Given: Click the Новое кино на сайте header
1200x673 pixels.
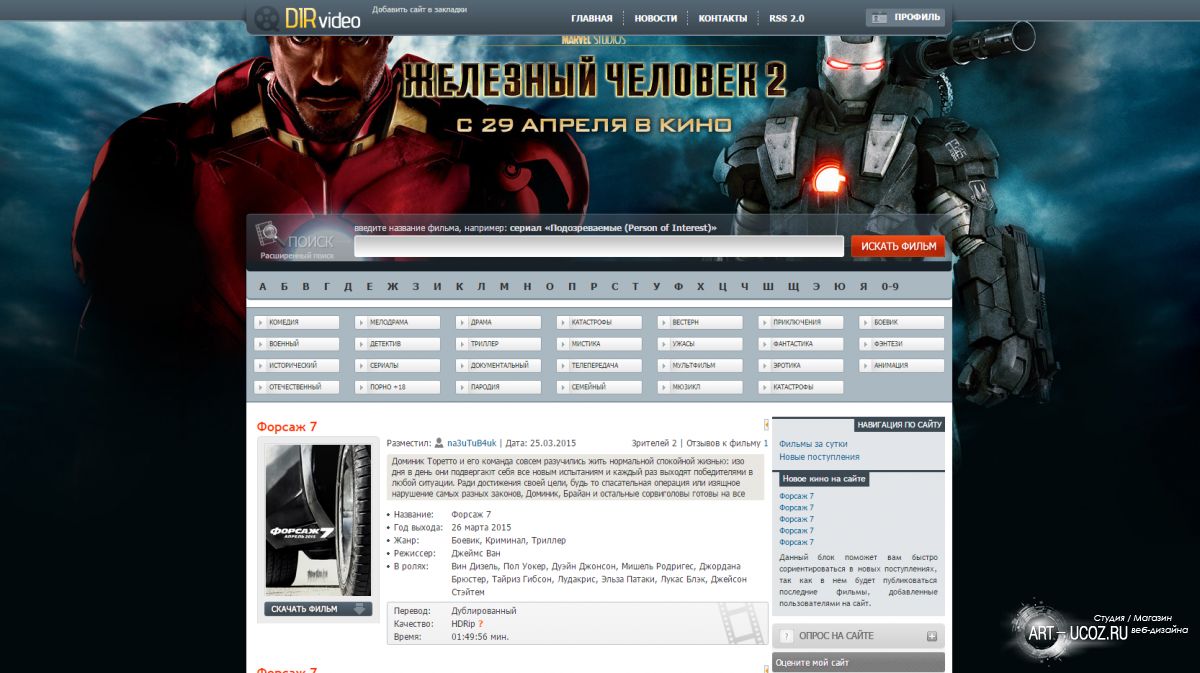Looking at the screenshot, I should pos(824,480).
